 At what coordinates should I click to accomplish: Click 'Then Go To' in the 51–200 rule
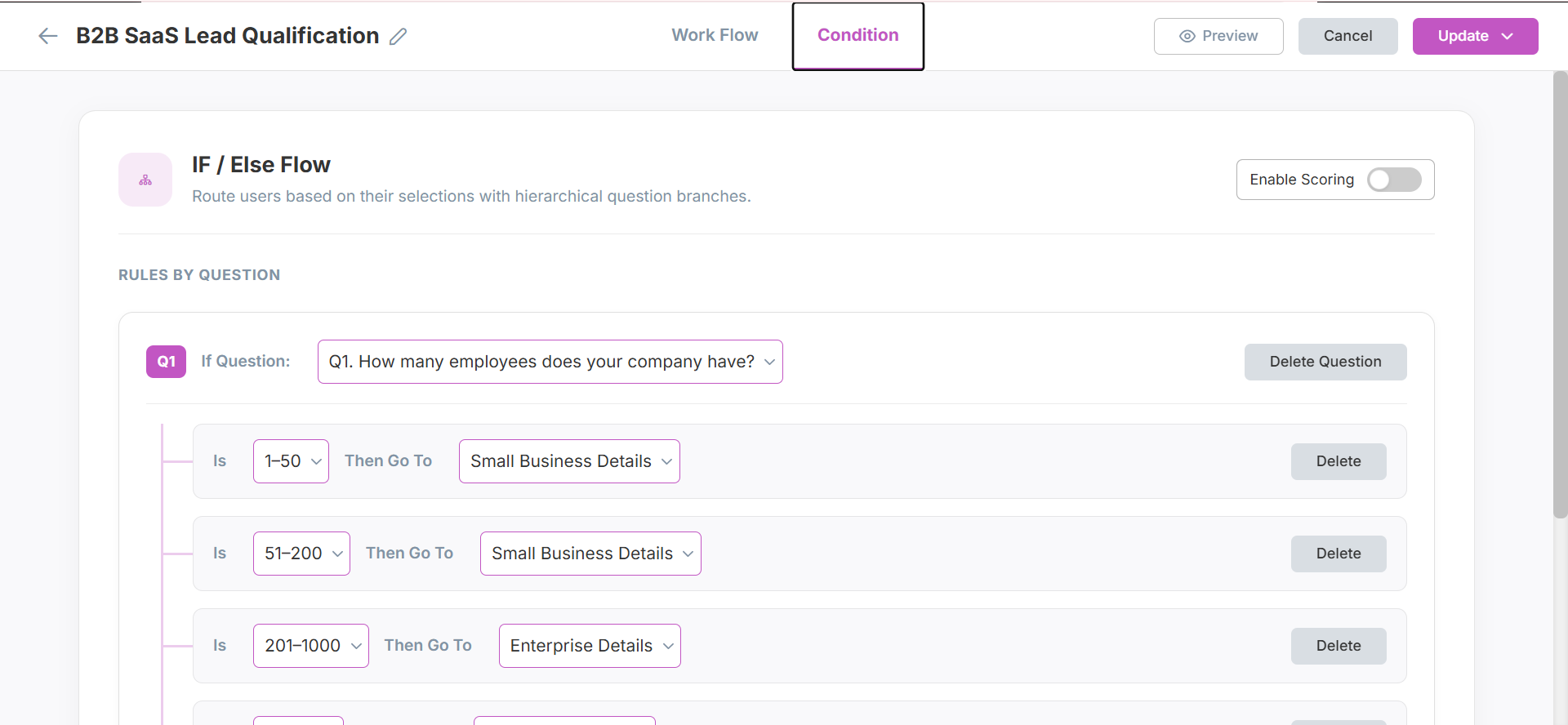click(x=409, y=554)
